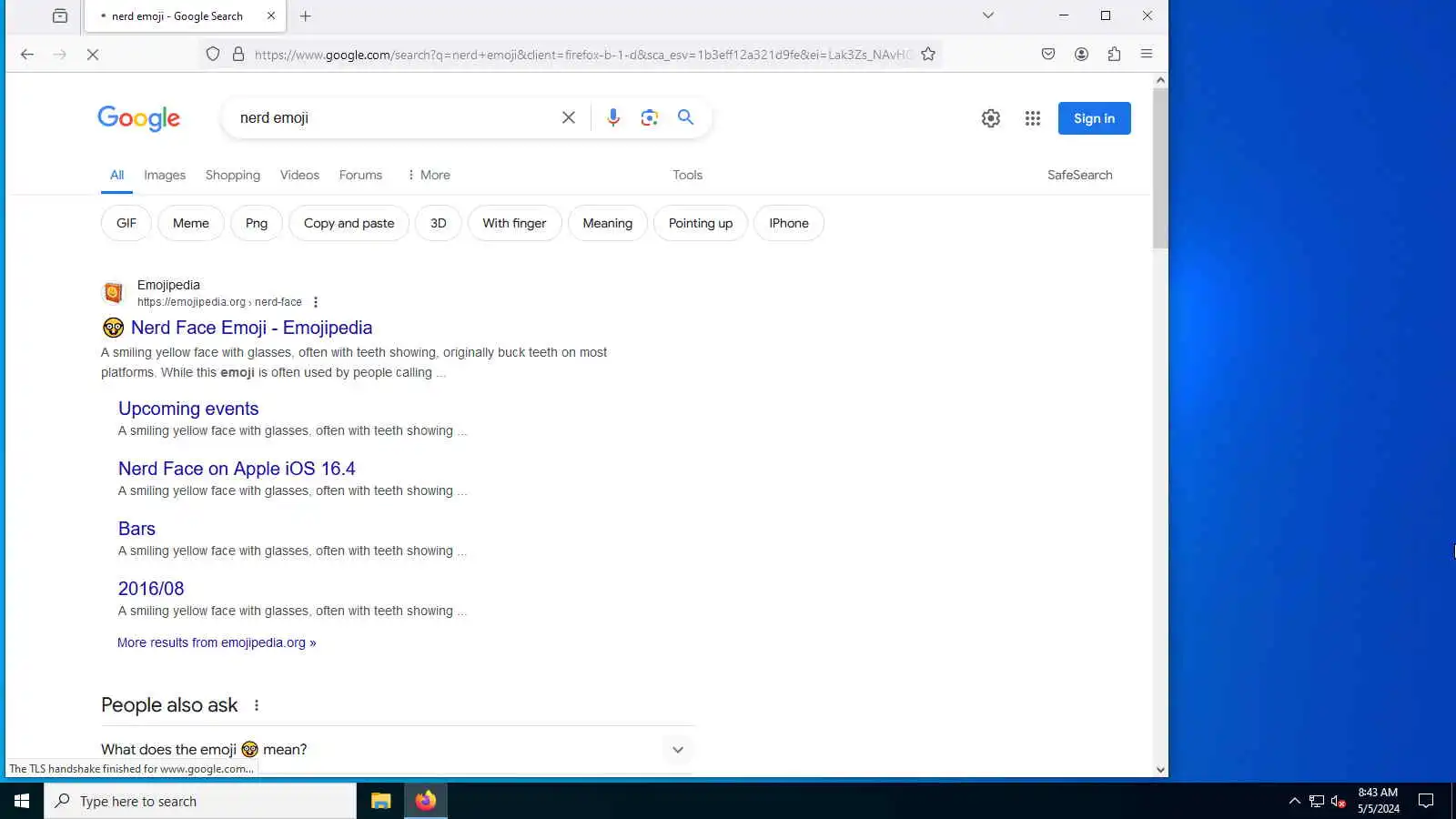Open the Google apps grid
Image resolution: width=1456 pixels, height=819 pixels.
[x=1032, y=118]
